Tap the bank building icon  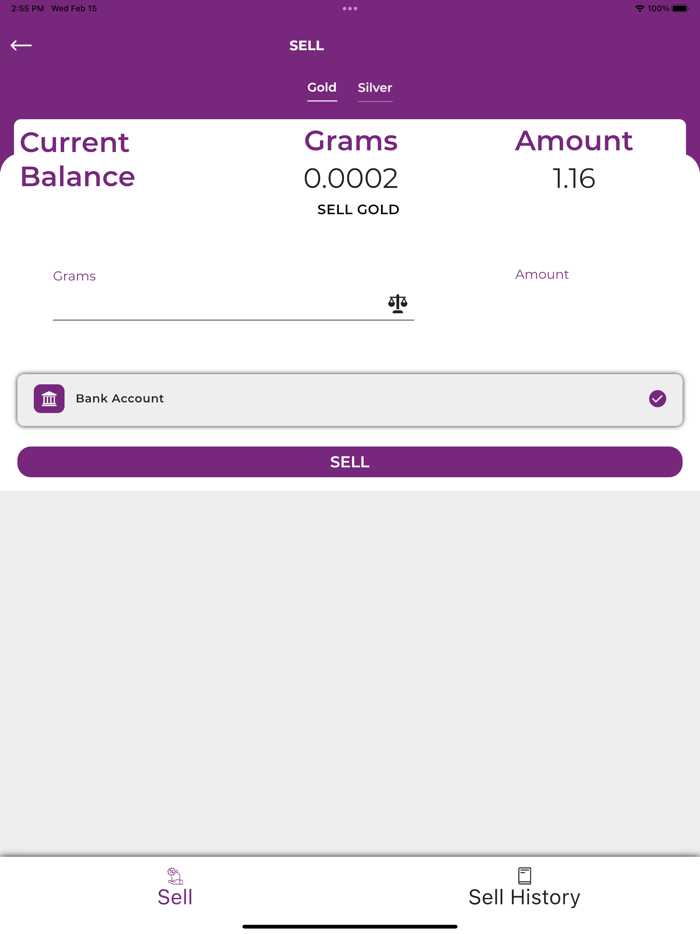click(x=49, y=399)
